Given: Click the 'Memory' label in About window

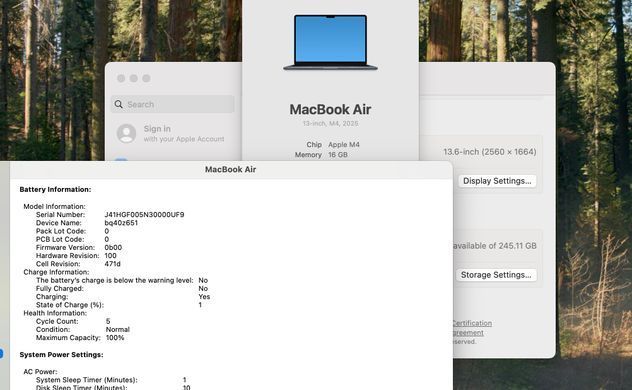Looking at the screenshot, I should (308, 155).
